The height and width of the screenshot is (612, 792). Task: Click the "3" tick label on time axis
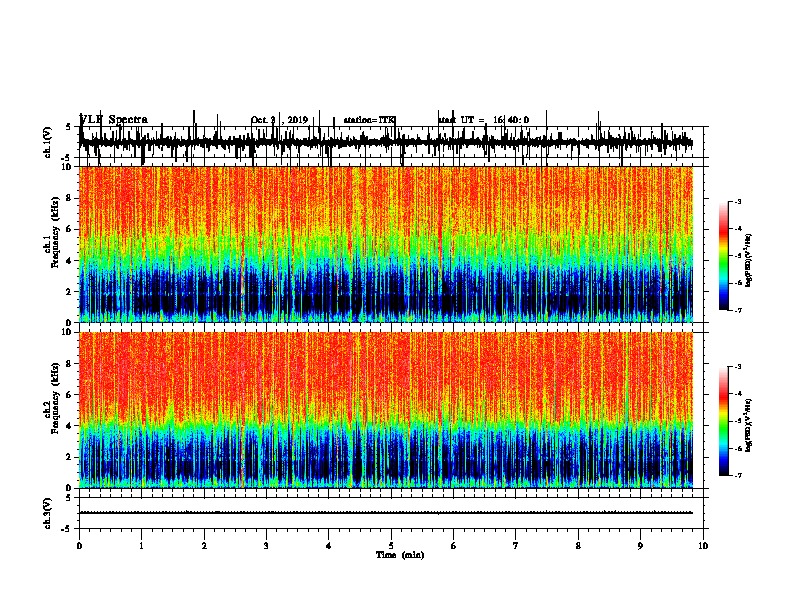[x=266, y=546]
